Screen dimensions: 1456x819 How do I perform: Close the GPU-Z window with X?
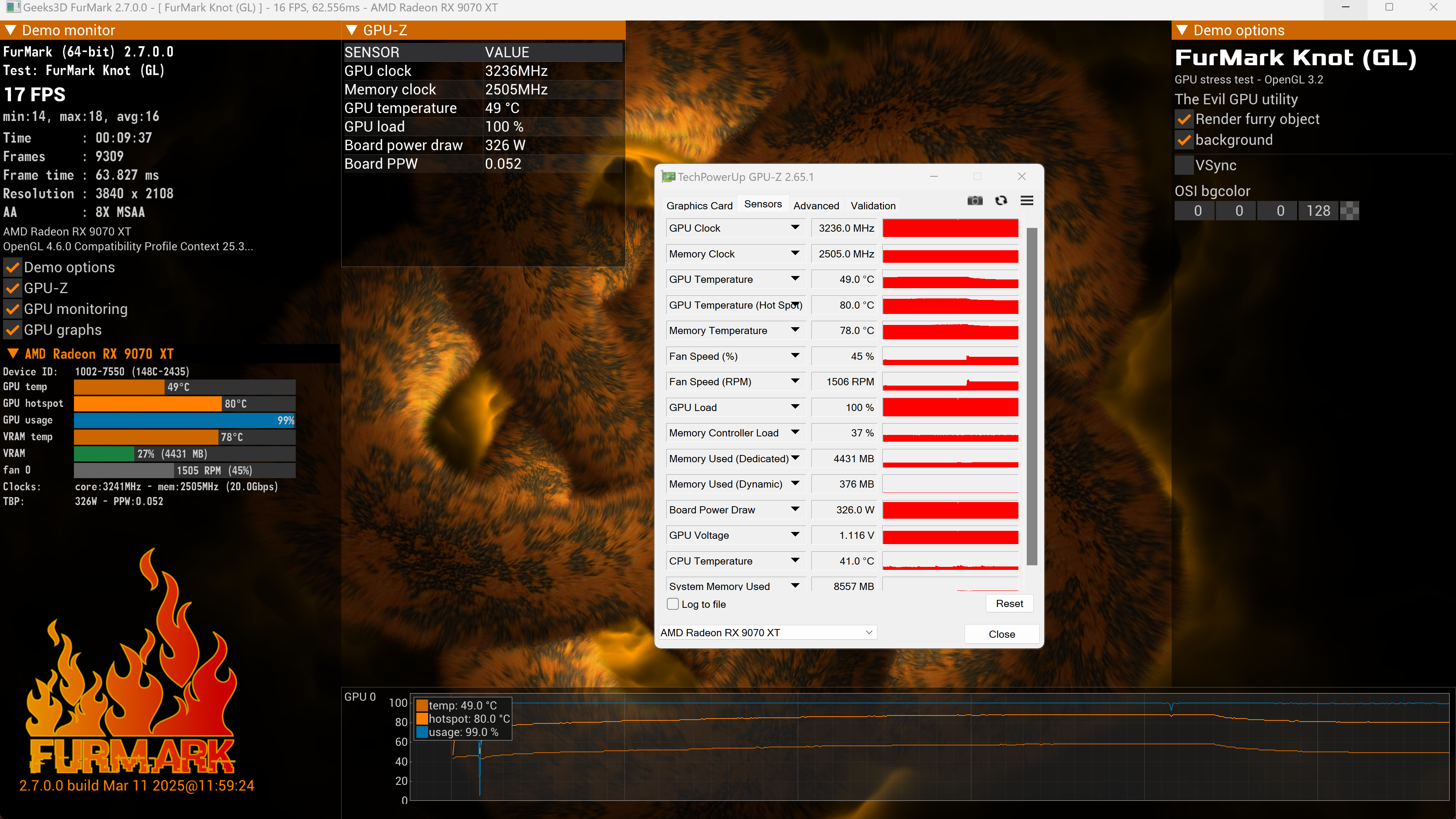[1021, 176]
